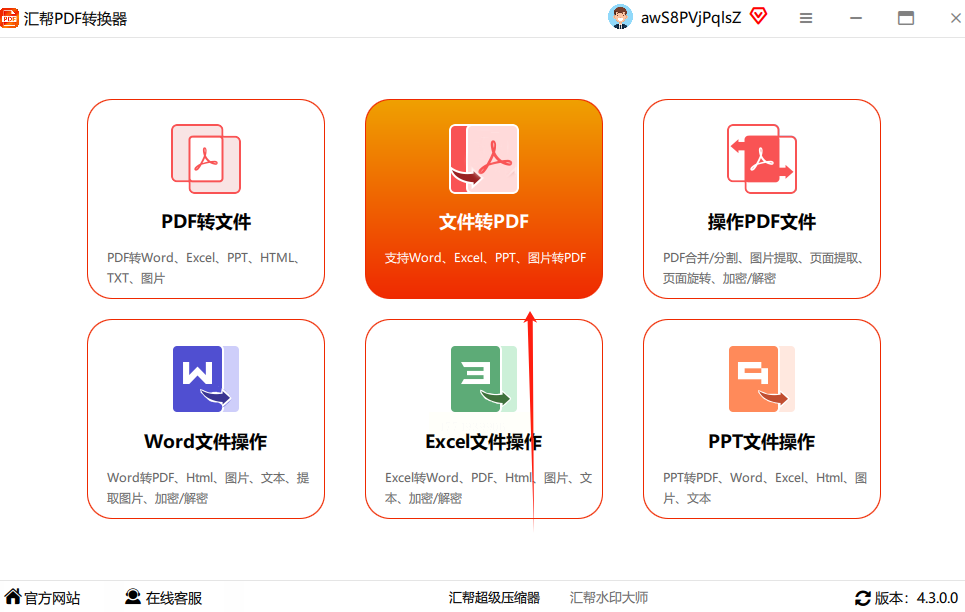The image size is (965, 612).
Task: Open 在线客服 support link
Action: [174, 598]
